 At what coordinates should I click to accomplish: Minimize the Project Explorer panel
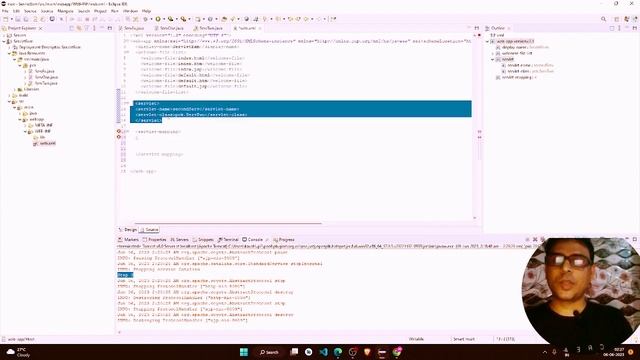point(102,28)
